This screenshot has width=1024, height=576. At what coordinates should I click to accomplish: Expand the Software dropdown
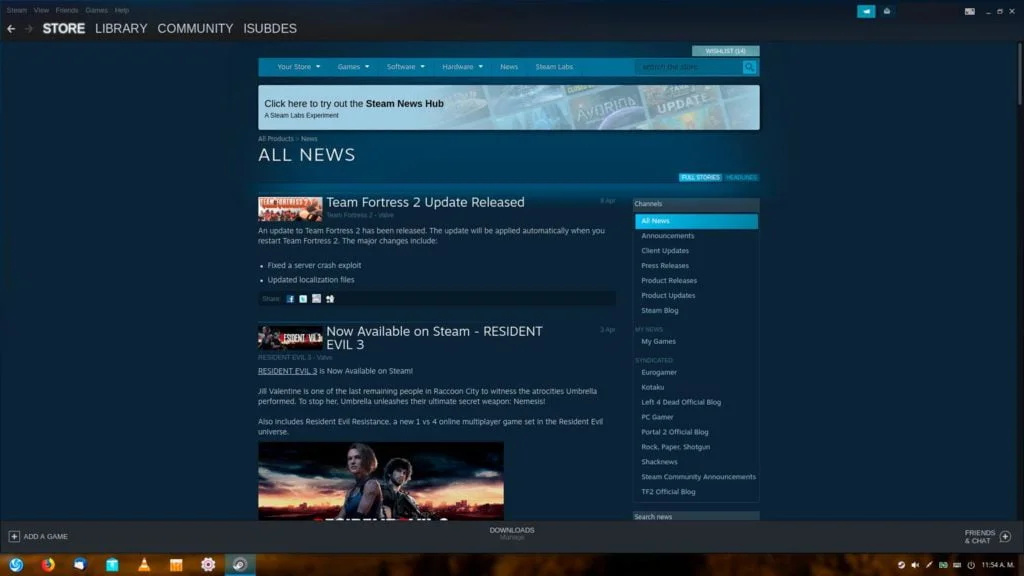[406, 67]
